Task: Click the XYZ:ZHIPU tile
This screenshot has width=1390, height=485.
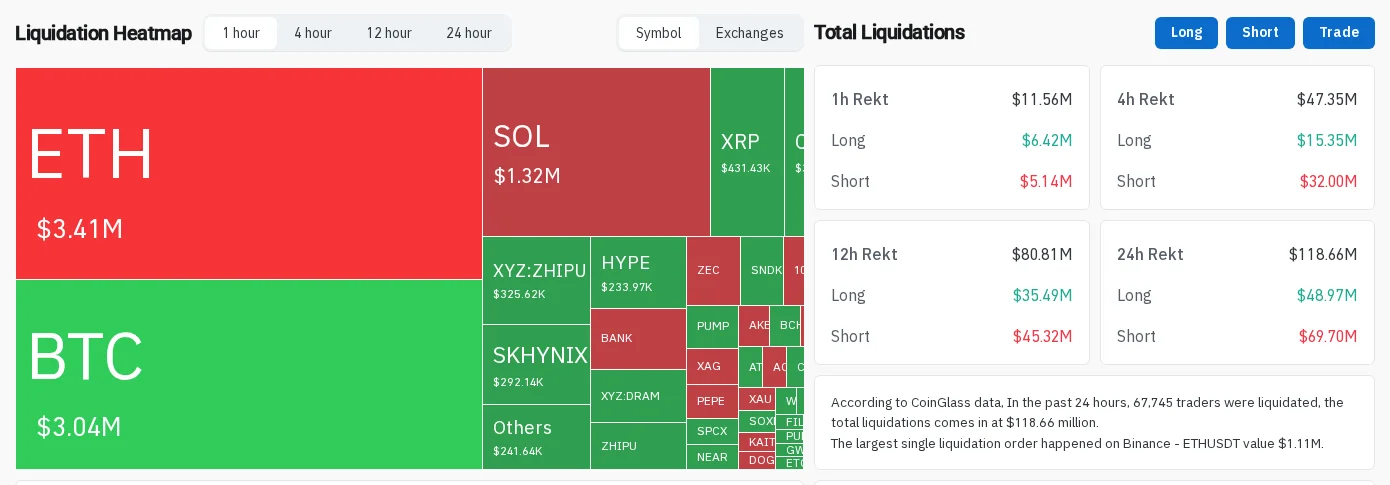Action: (536, 281)
